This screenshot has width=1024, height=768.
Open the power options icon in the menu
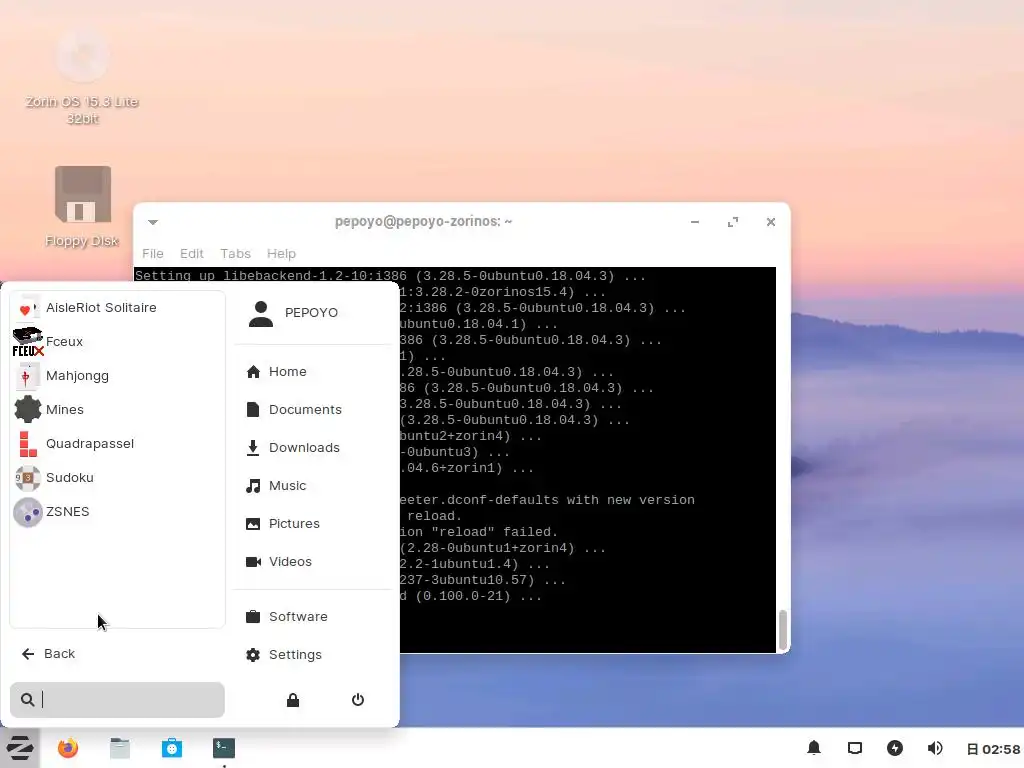pyautogui.click(x=358, y=700)
